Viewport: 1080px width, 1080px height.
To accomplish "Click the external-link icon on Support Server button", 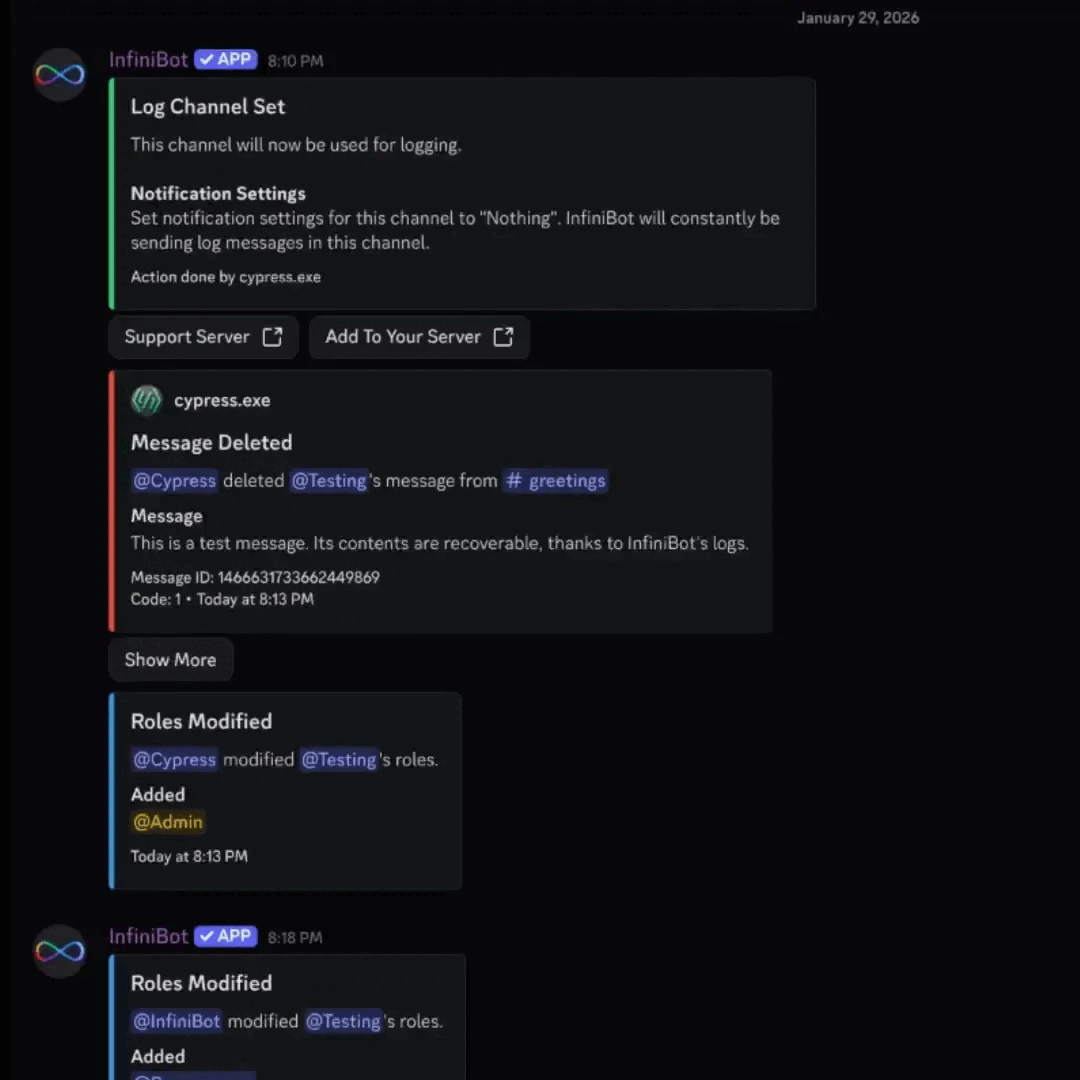I will [x=272, y=337].
